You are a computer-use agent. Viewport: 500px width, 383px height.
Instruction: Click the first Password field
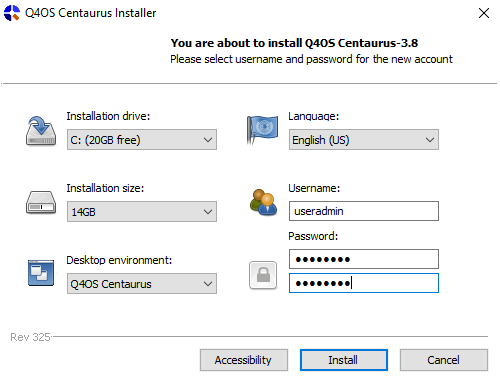point(364,259)
